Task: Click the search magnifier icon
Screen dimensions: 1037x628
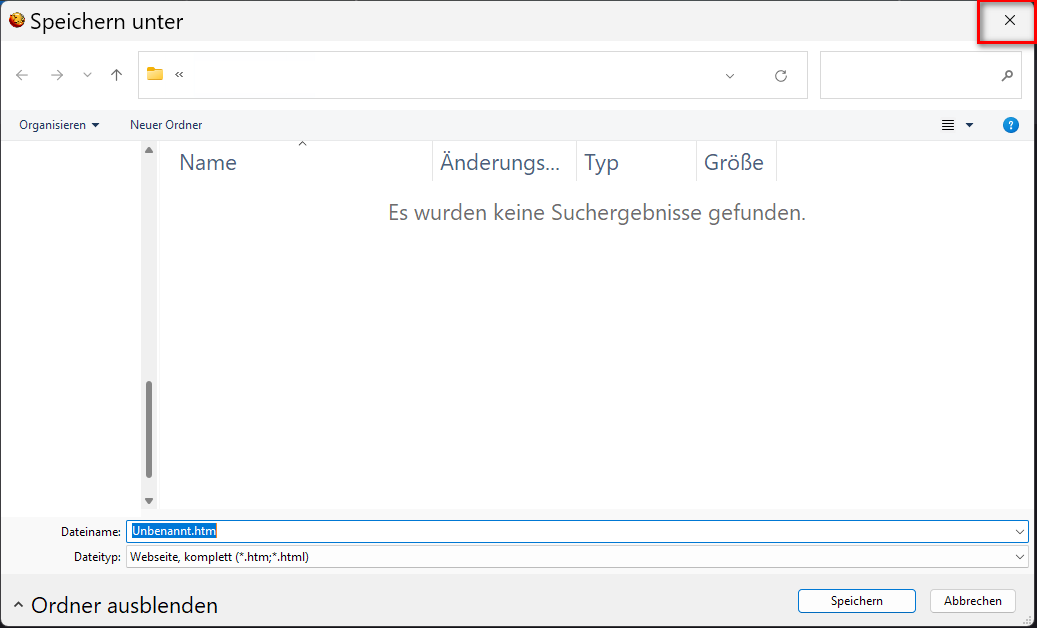Action: click(1007, 76)
